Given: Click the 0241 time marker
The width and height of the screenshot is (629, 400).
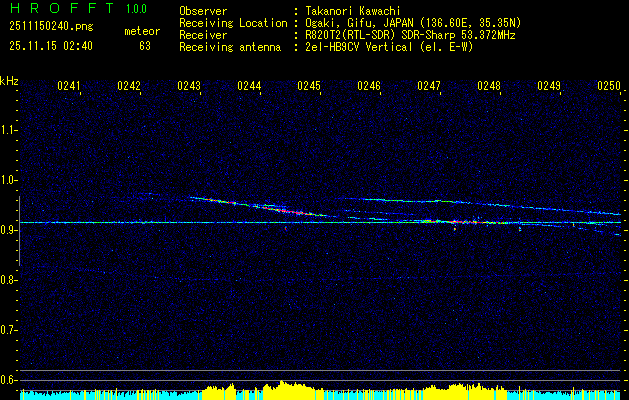Looking at the screenshot, I should click(x=69, y=87).
